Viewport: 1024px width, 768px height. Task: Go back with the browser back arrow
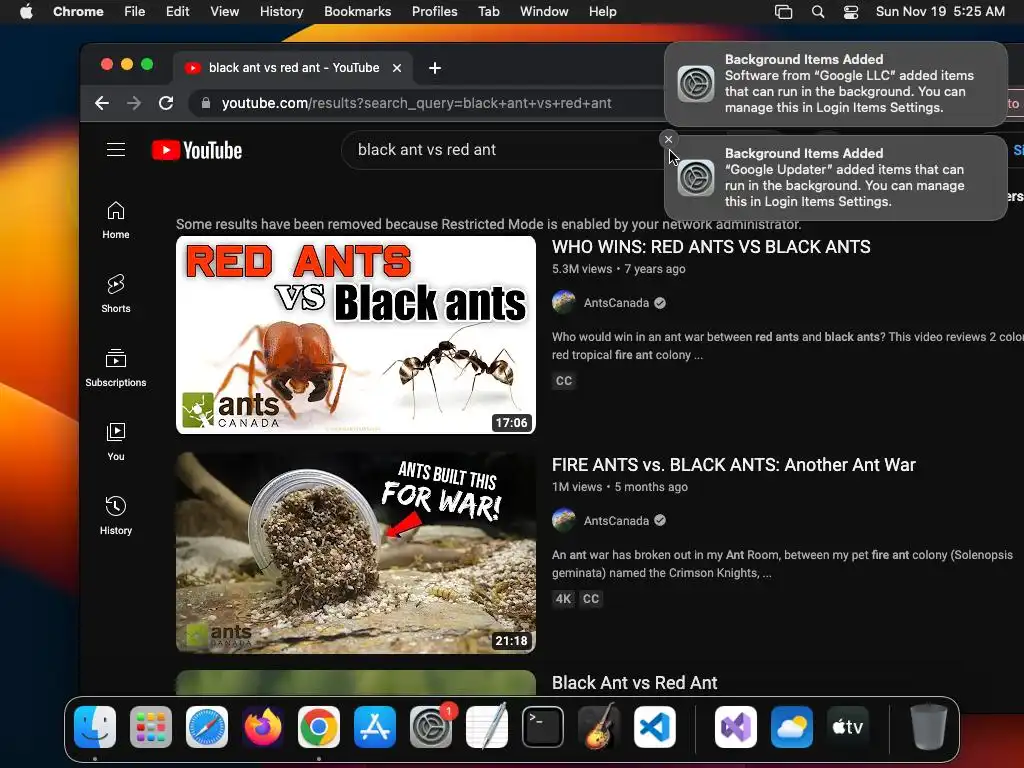pyautogui.click(x=102, y=103)
